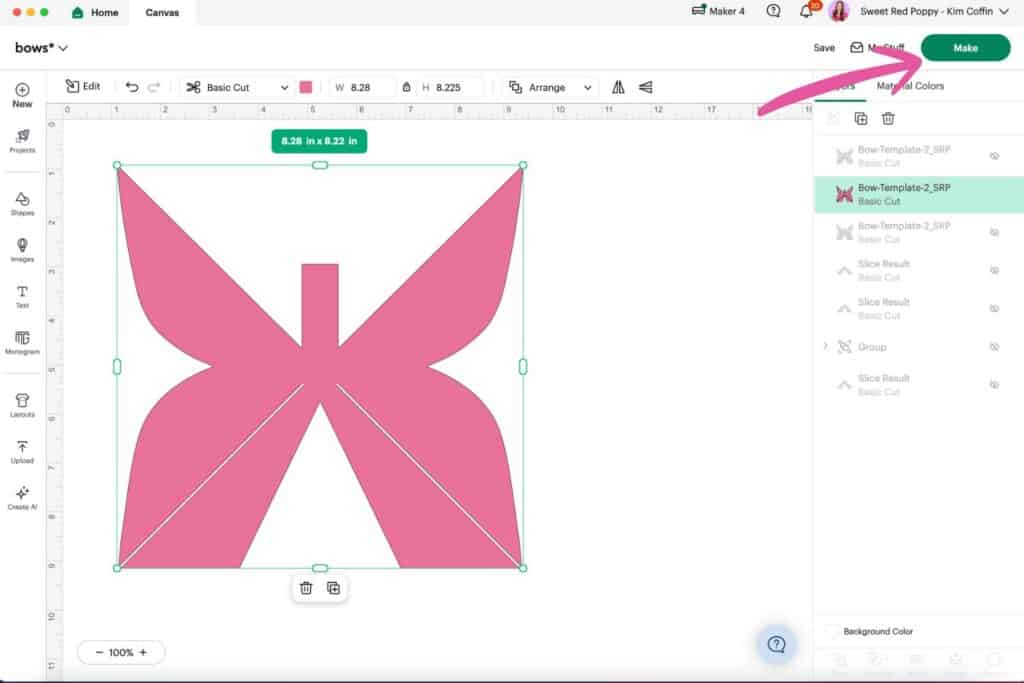Click the undo arrow in toolbar
1024x683 pixels.
[132, 87]
